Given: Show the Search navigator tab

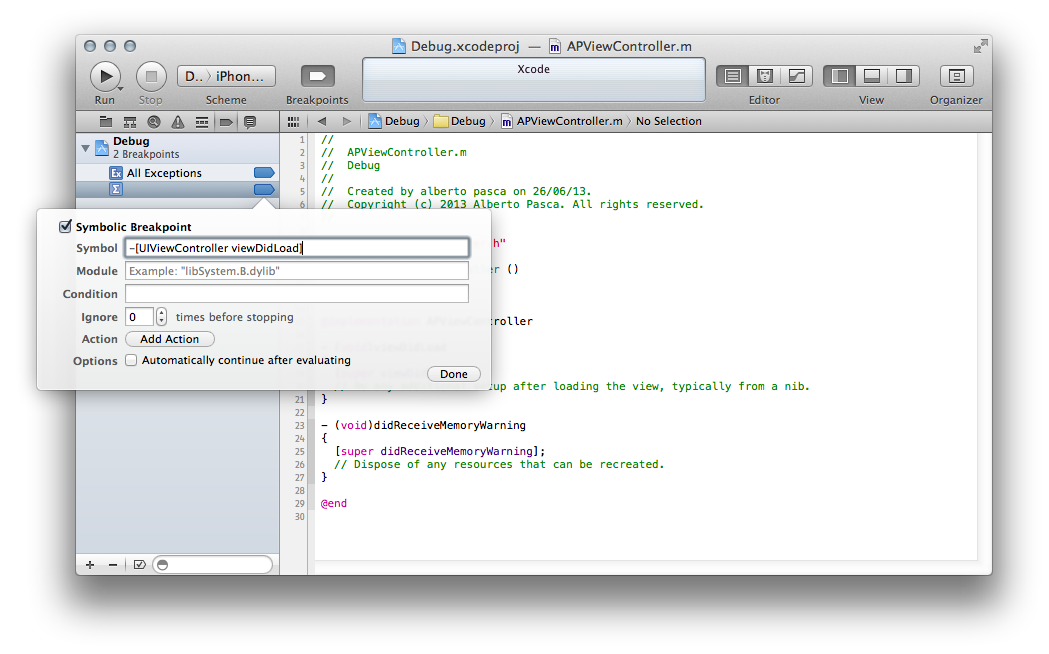Looking at the screenshot, I should tap(154, 122).
